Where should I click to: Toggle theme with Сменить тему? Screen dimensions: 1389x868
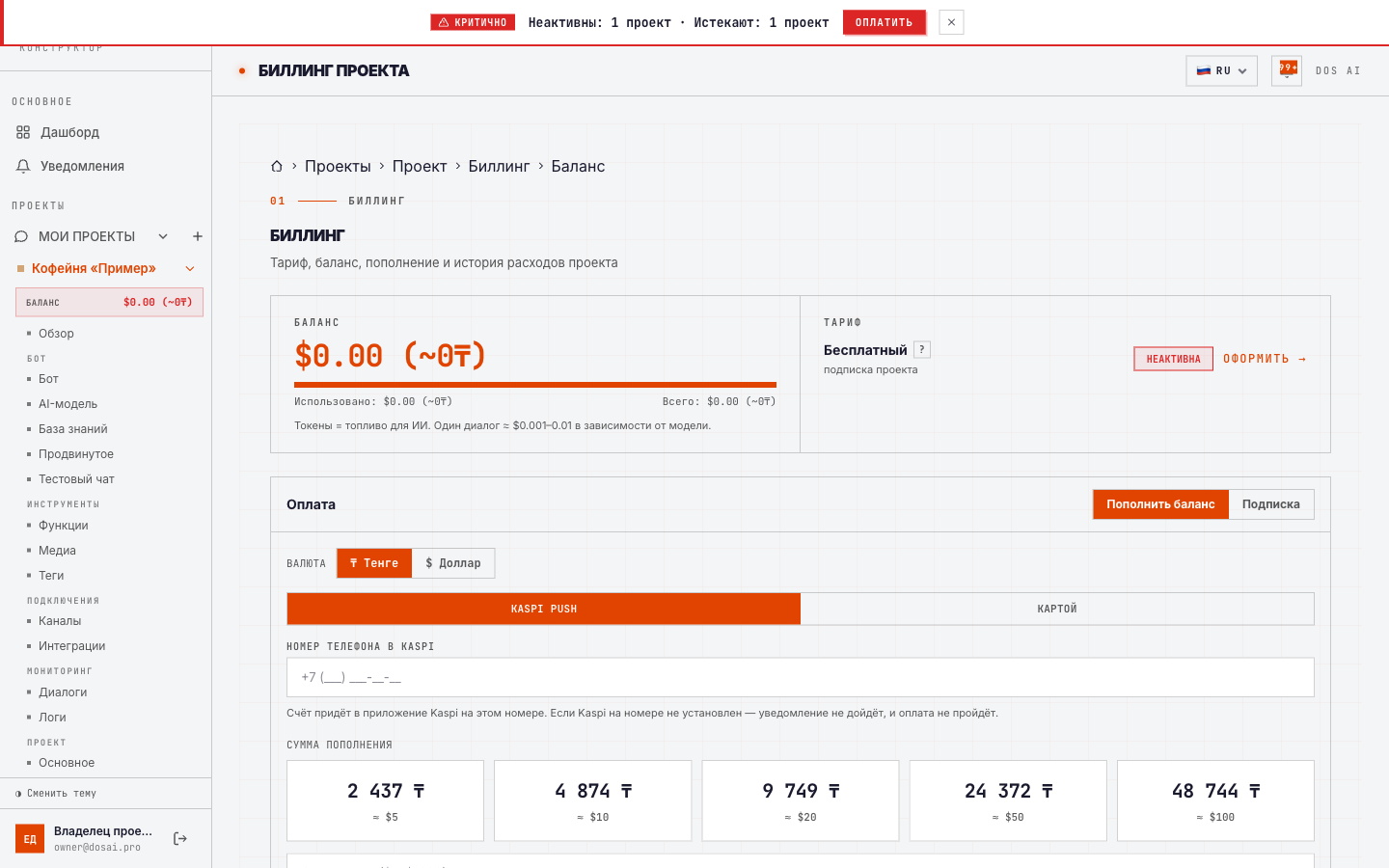pyautogui.click(x=56, y=794)
